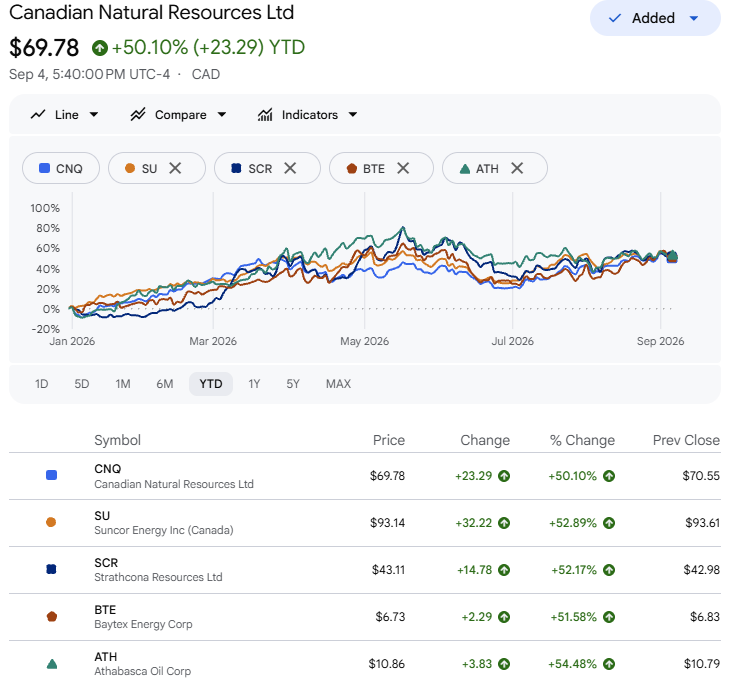Click the May 2026 axis label
Screen dimensions: 736x698
365,341
